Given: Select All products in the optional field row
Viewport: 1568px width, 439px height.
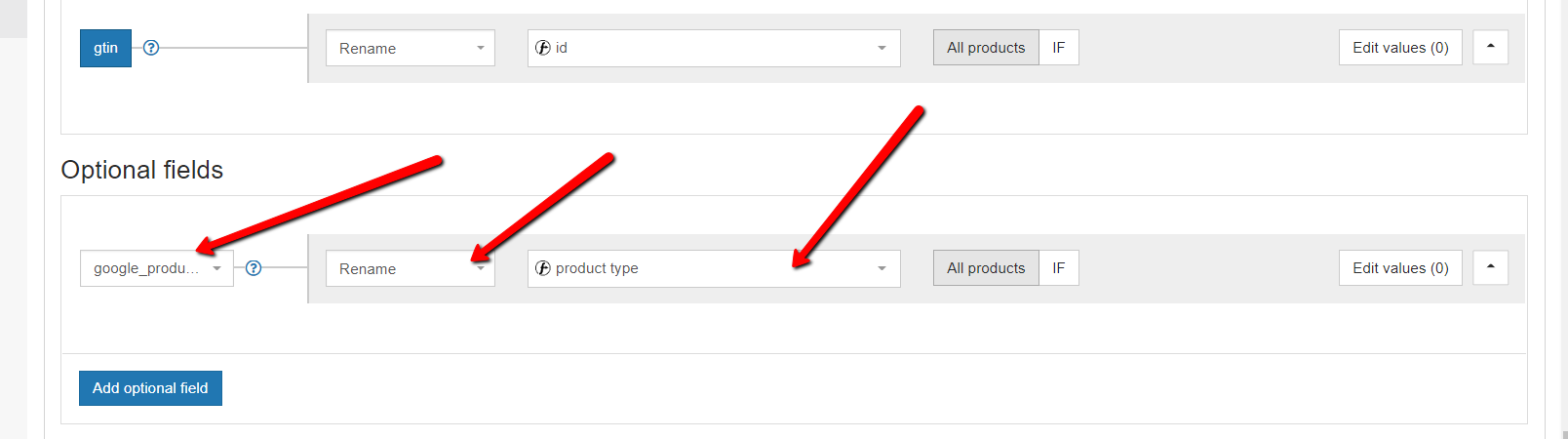Looking at the screenshot, I should click(x=986, y=268).
